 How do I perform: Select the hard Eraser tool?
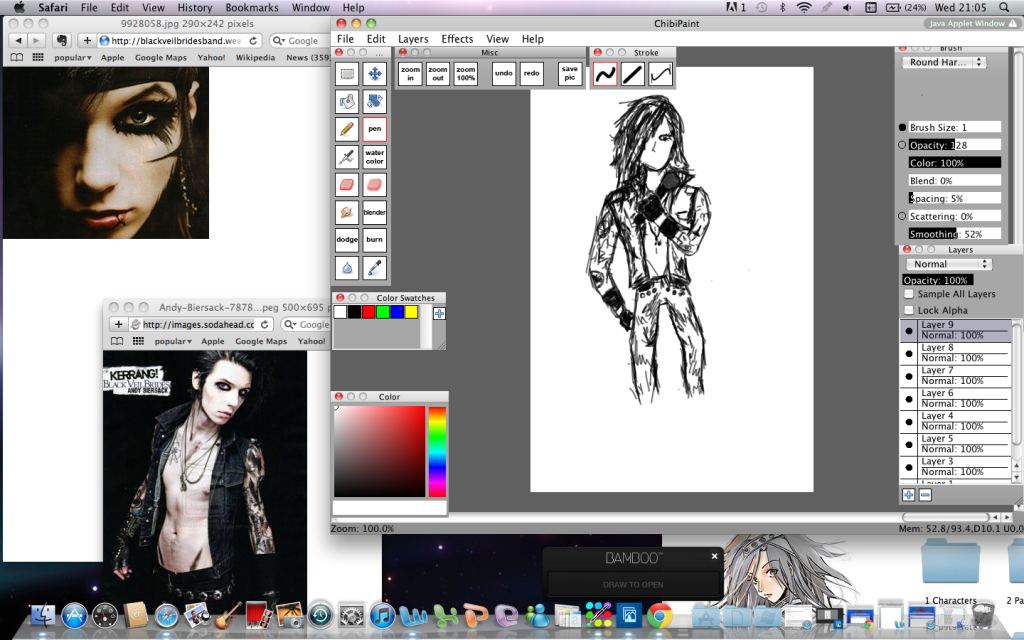(x=347, y=185)
